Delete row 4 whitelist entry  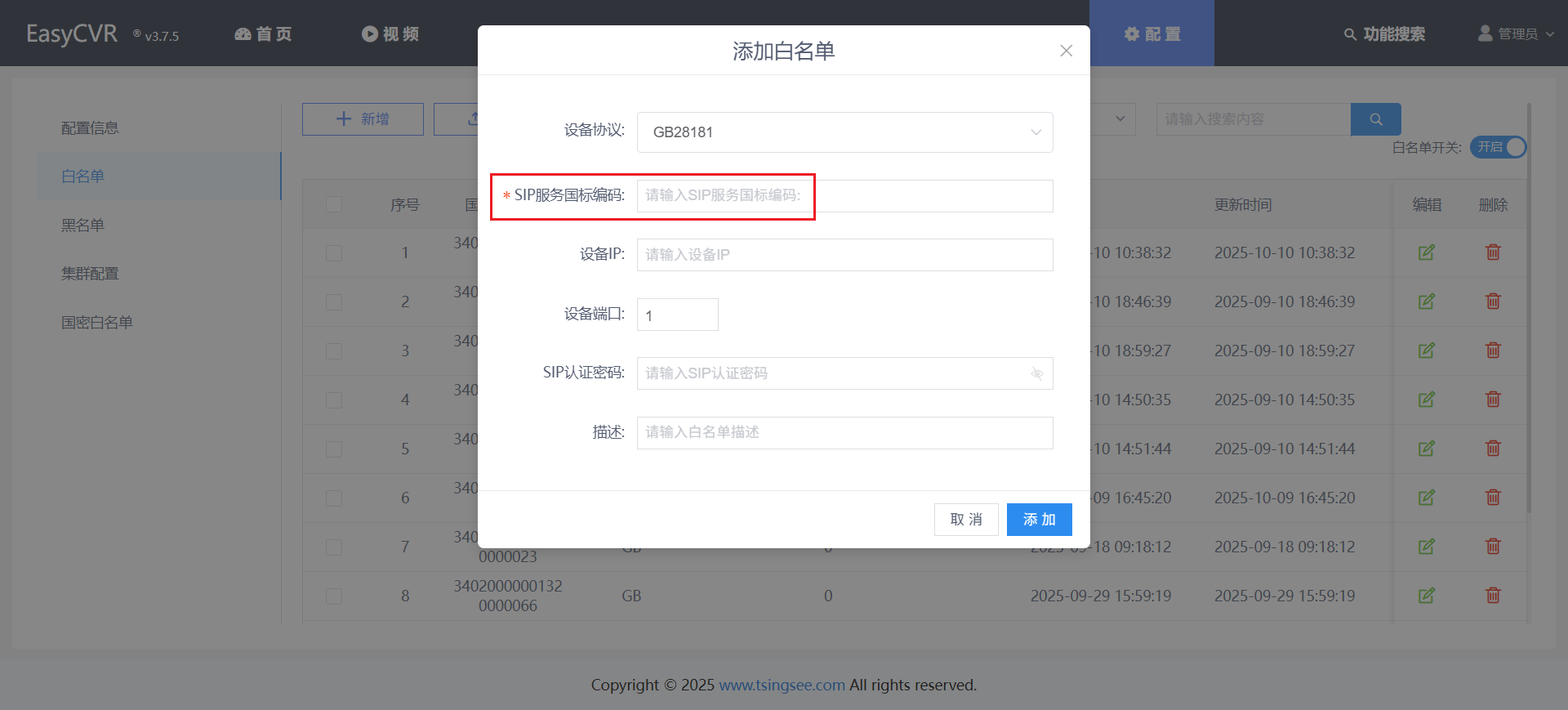tap(1493, 400)
